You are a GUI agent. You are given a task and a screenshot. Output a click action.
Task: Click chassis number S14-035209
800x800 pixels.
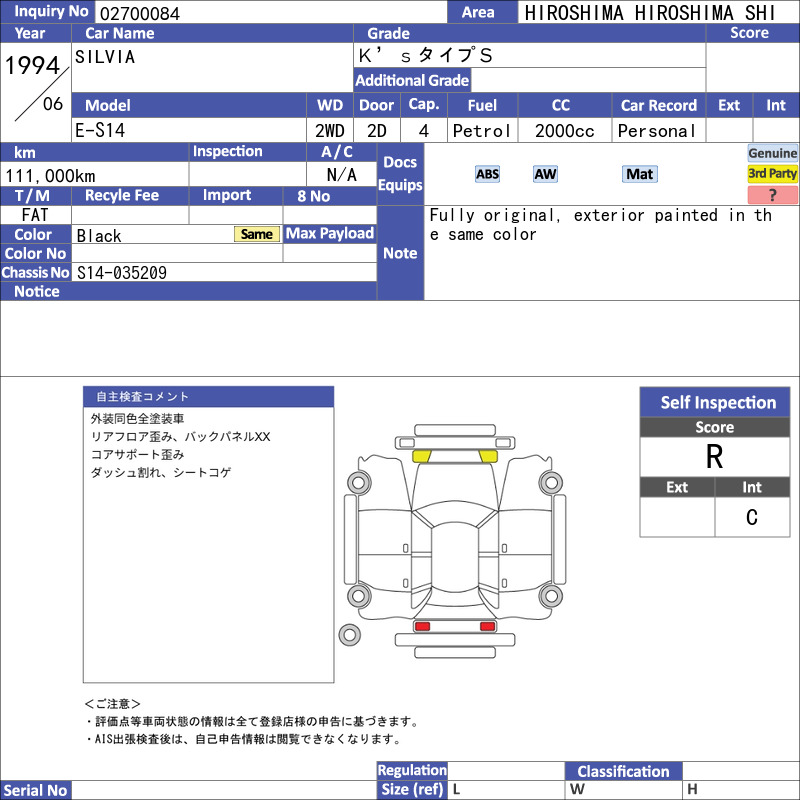[122, 272]
